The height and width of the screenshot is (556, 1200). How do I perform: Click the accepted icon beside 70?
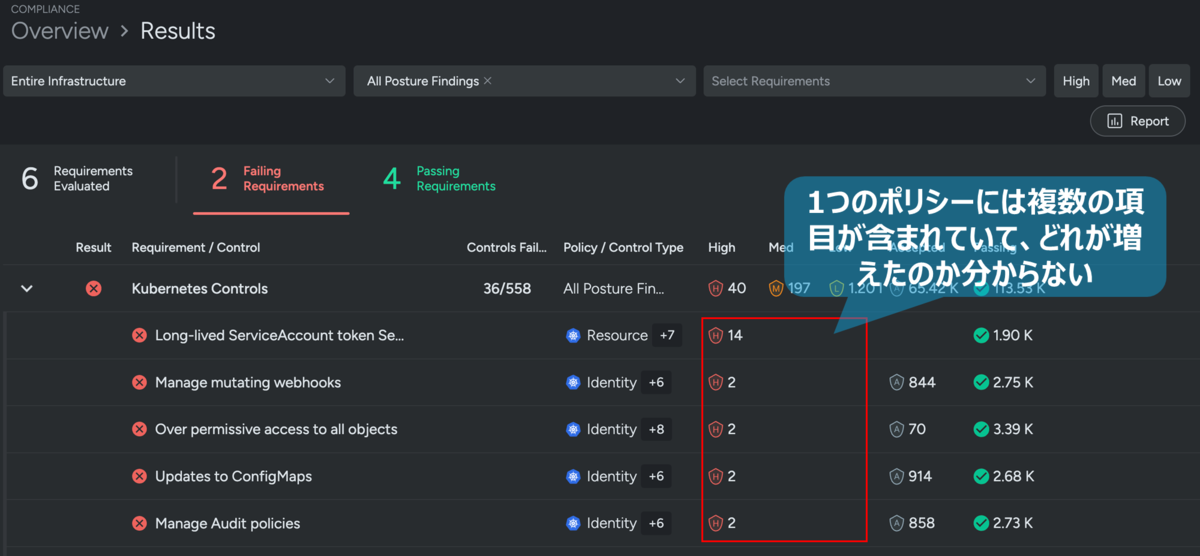(896, 430)
